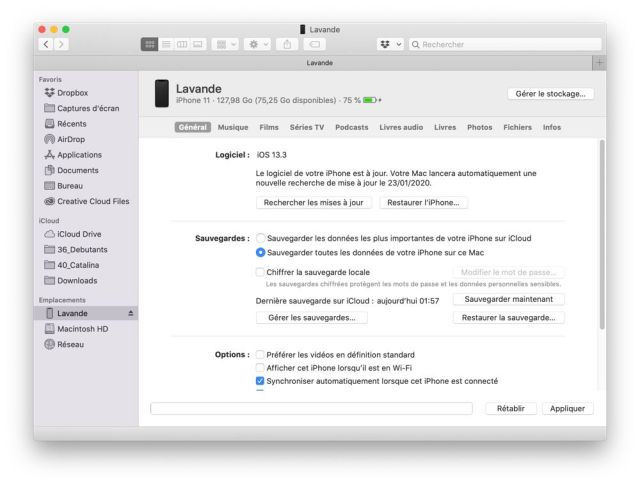This screenshot has width=640, height=485.
Task: Click the Rechercher search field
Action: tap(505, 44)
